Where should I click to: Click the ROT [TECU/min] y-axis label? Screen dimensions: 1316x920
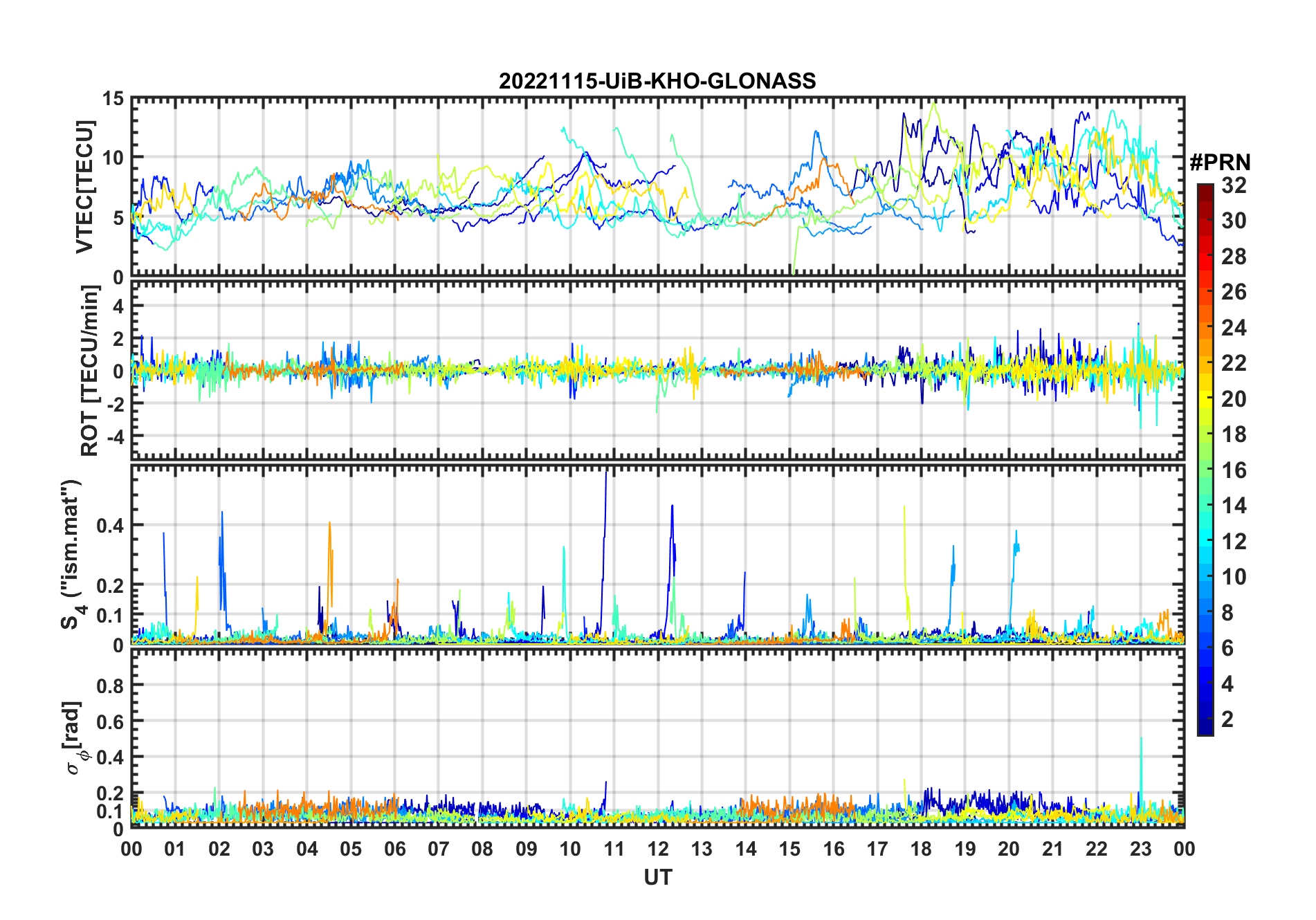(x=90, y=371)
